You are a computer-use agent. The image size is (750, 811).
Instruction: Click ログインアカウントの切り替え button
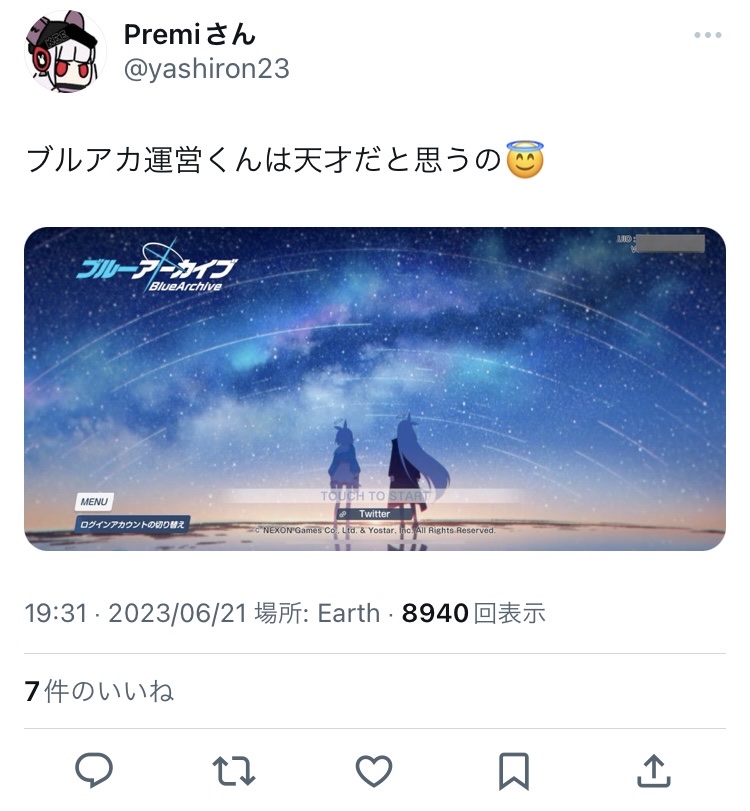pyautogui.click(x=133, y=524)
